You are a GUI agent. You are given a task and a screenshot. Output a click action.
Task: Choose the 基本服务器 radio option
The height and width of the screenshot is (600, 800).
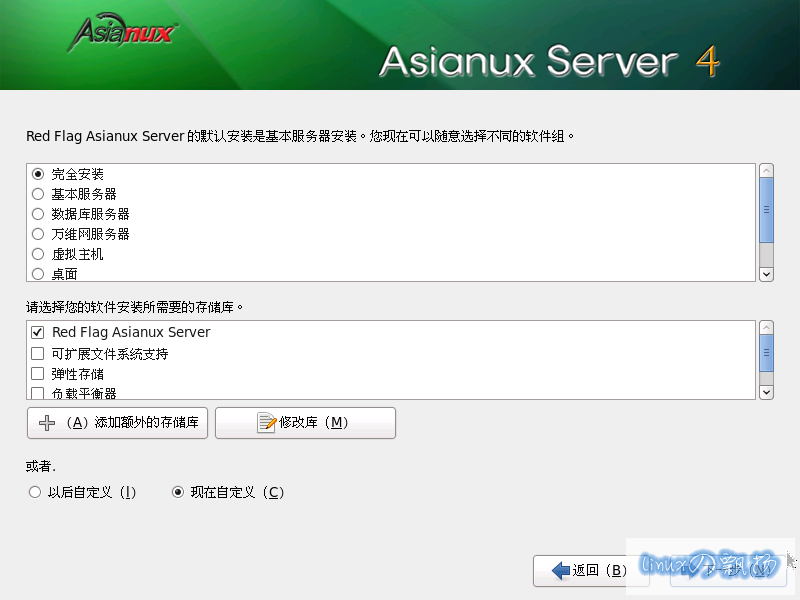(x=38, y=194)
